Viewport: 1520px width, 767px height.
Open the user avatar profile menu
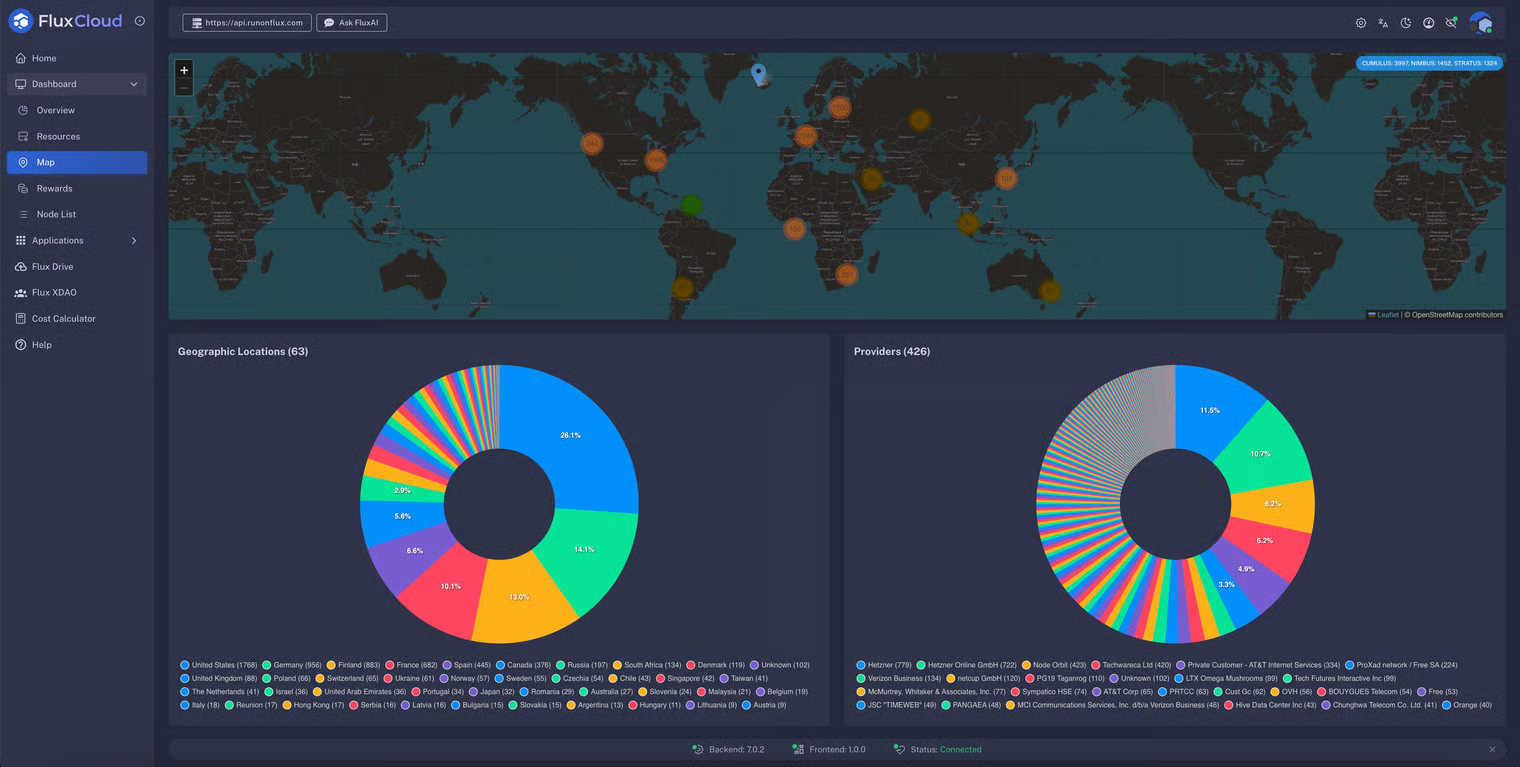coord(1481,23)
